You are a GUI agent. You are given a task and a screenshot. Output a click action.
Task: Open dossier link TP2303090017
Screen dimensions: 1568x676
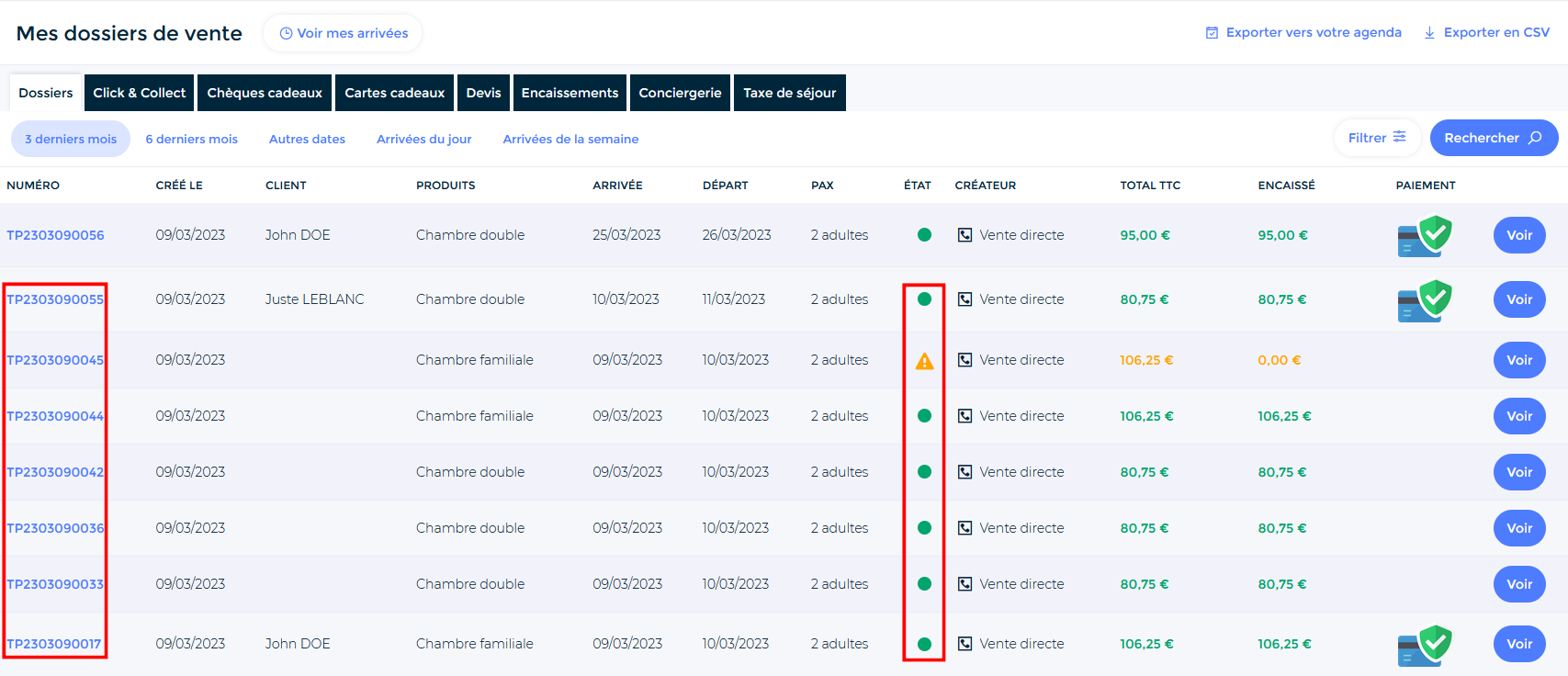click(54, 644)
